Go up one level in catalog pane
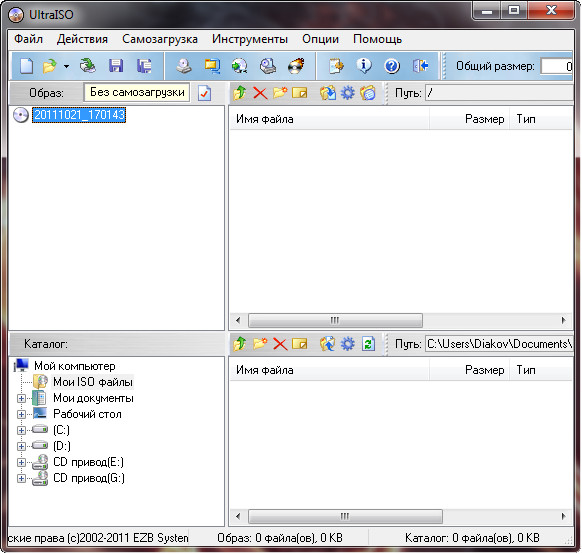 tap(240, 344)
